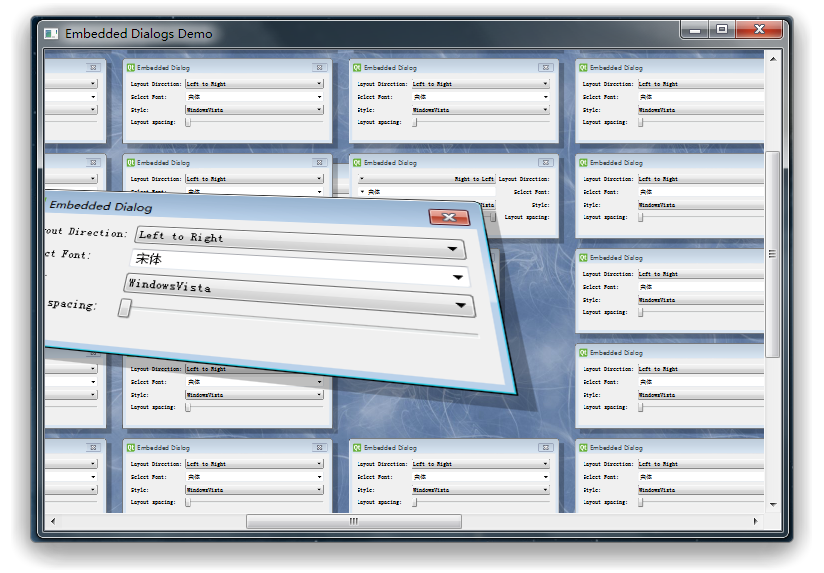Close the large tilted Embedded Dialog
The image size is (824, 573).
pyautogui.click(x=448, y=217)
